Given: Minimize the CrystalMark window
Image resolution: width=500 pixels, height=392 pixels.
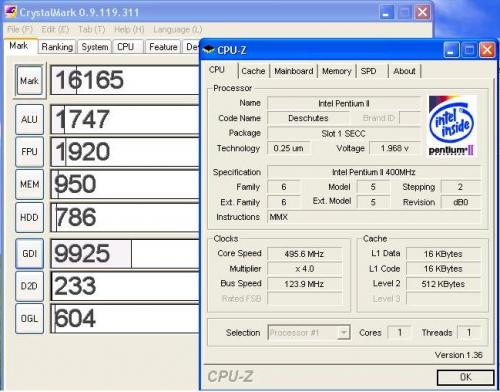Looking at the screenshot, I should [x=386, y=13].
